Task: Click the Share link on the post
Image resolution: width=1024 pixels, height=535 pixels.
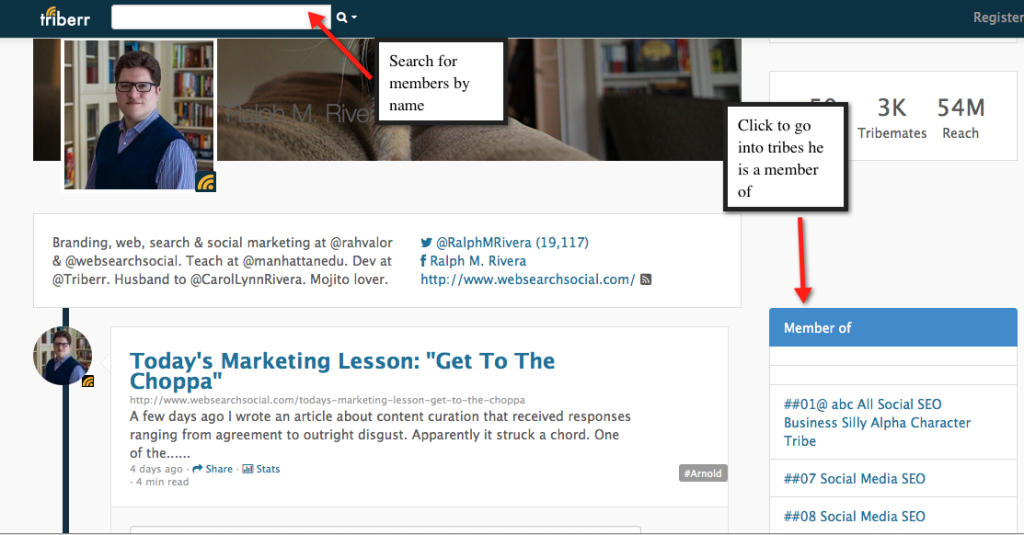Action: click(219, 469)
